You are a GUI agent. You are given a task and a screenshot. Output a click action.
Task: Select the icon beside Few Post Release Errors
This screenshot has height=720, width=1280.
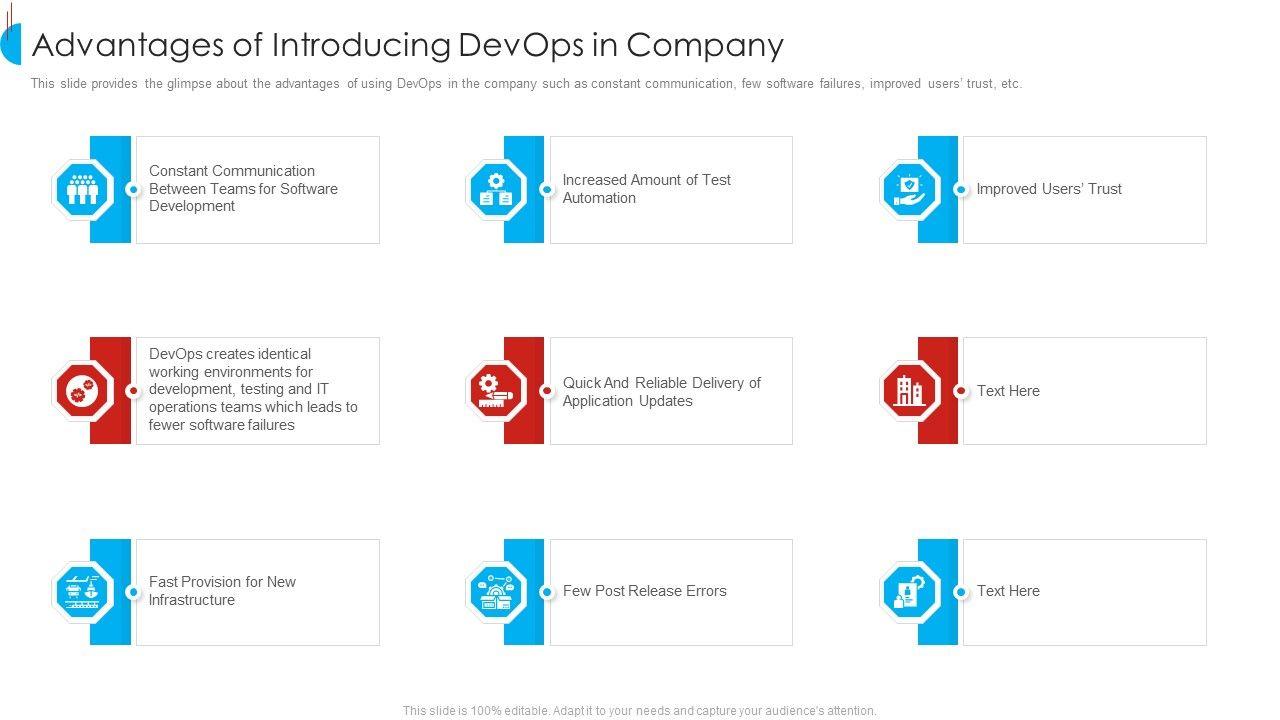496,592
